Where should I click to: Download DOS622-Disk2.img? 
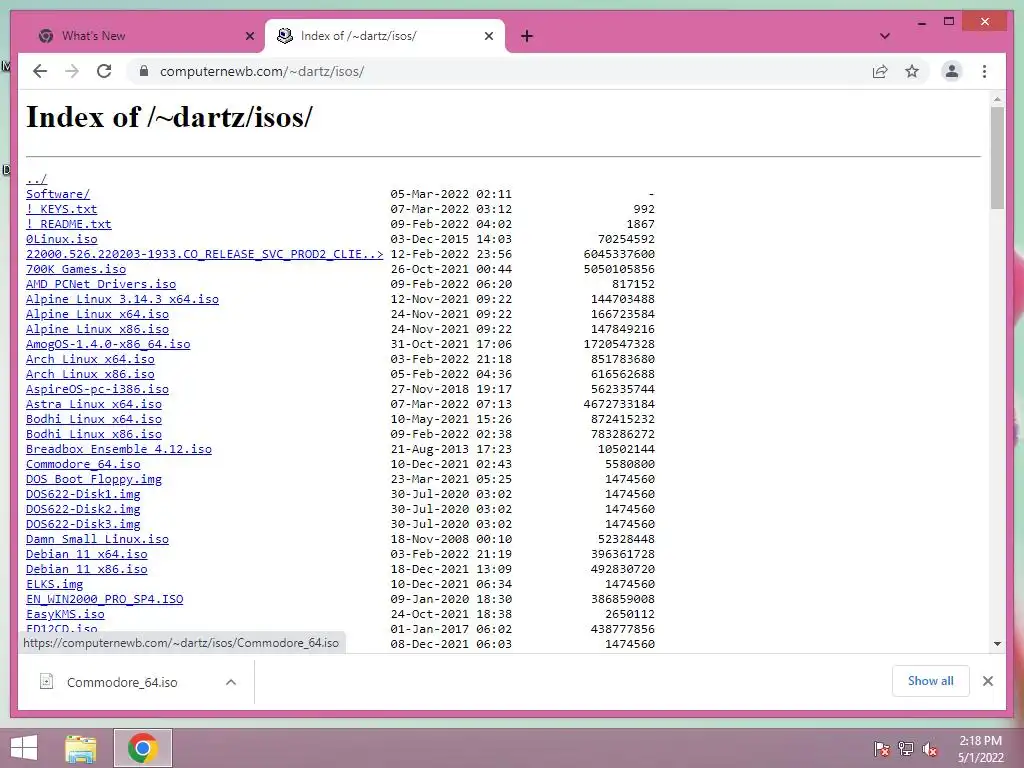coord(83,509)
